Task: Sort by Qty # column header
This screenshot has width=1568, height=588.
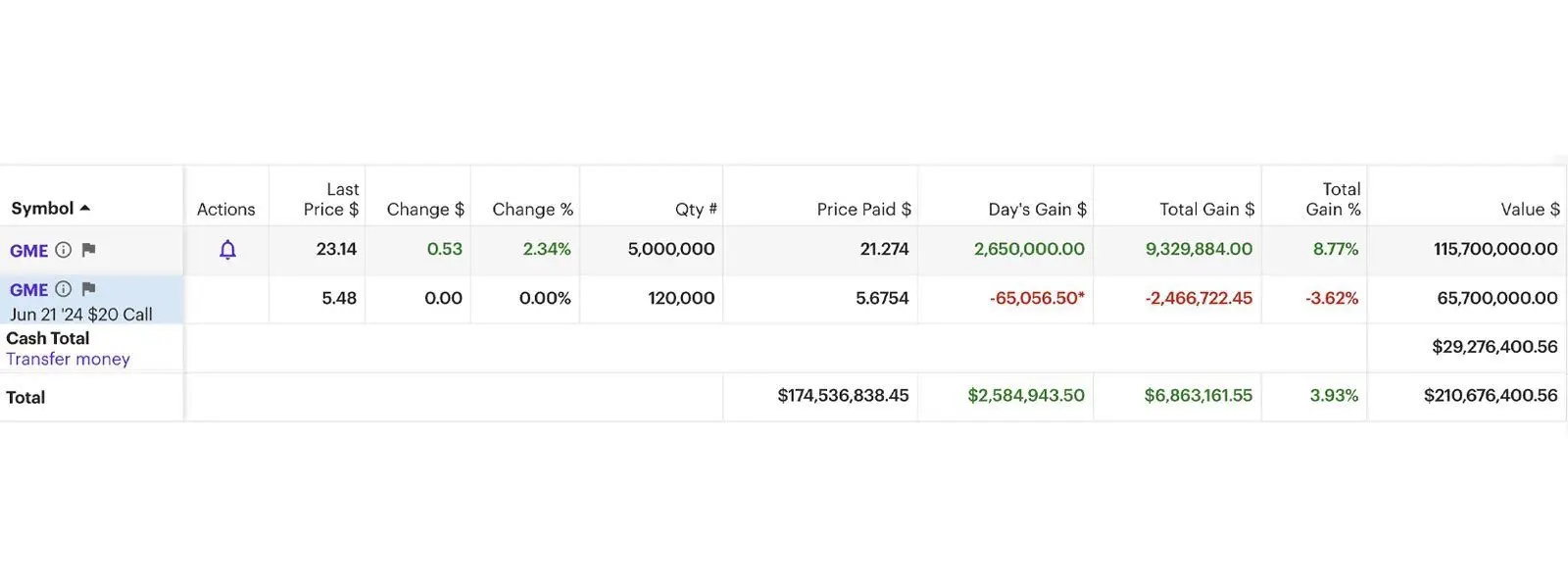Action: coord(696,209)
